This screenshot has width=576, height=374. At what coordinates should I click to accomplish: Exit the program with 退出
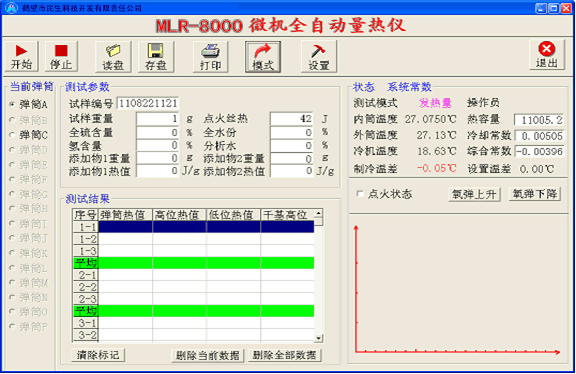click(547, 55)
